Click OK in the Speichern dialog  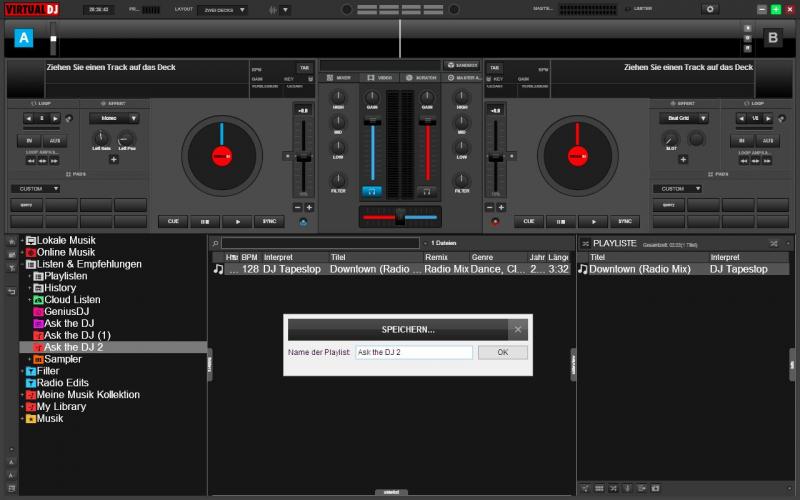502,352
